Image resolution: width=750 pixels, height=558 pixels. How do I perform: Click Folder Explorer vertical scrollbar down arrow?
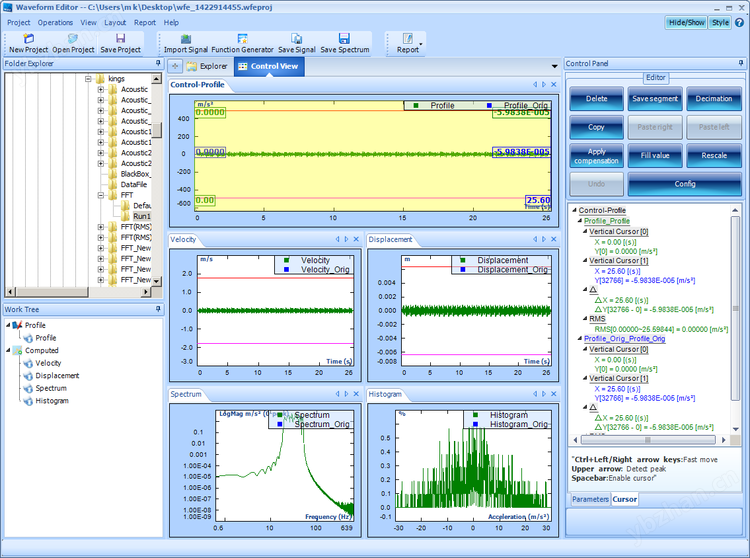click(156, 281)
